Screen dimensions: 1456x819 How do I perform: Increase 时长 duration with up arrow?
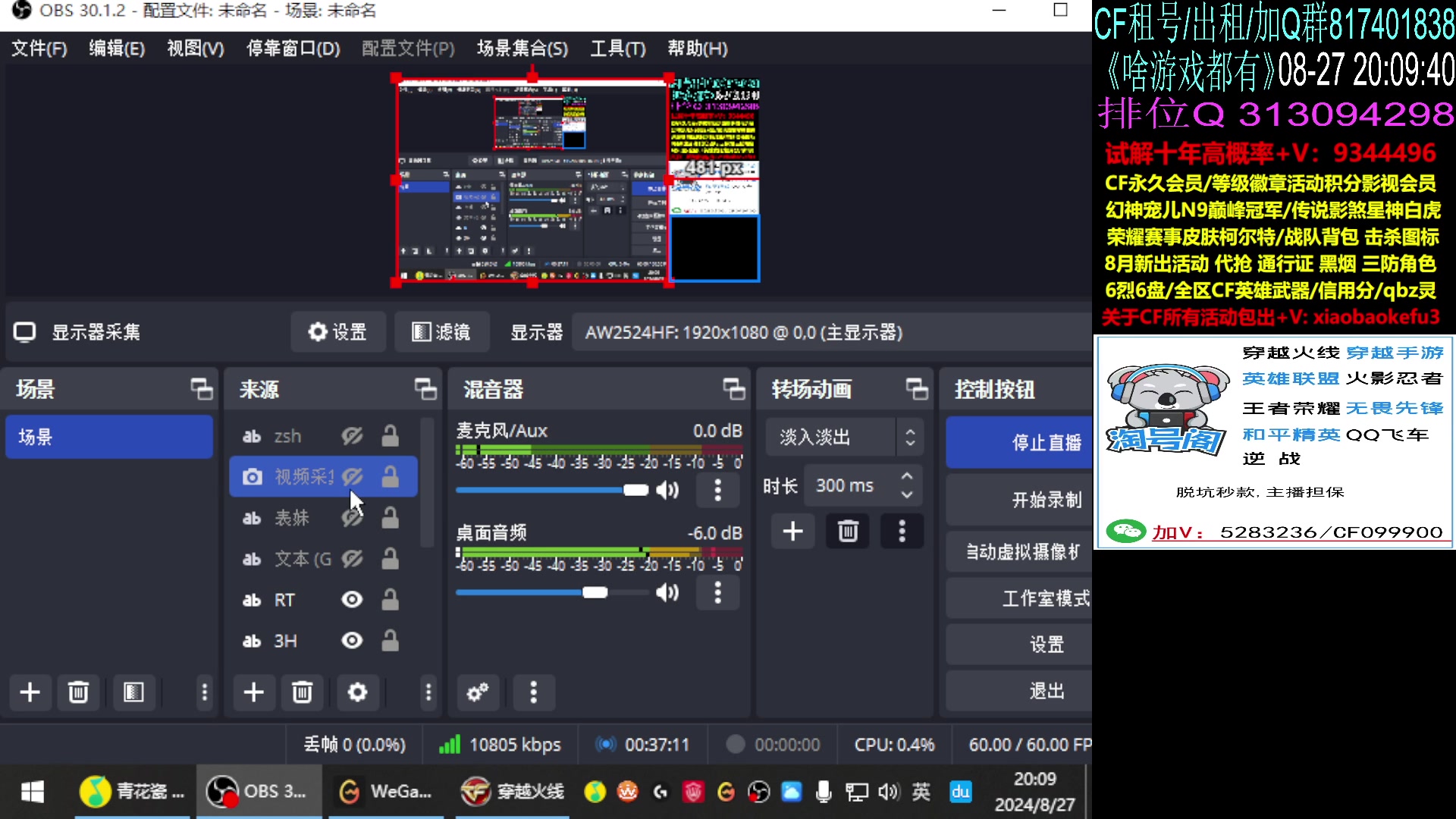[907, 476]
